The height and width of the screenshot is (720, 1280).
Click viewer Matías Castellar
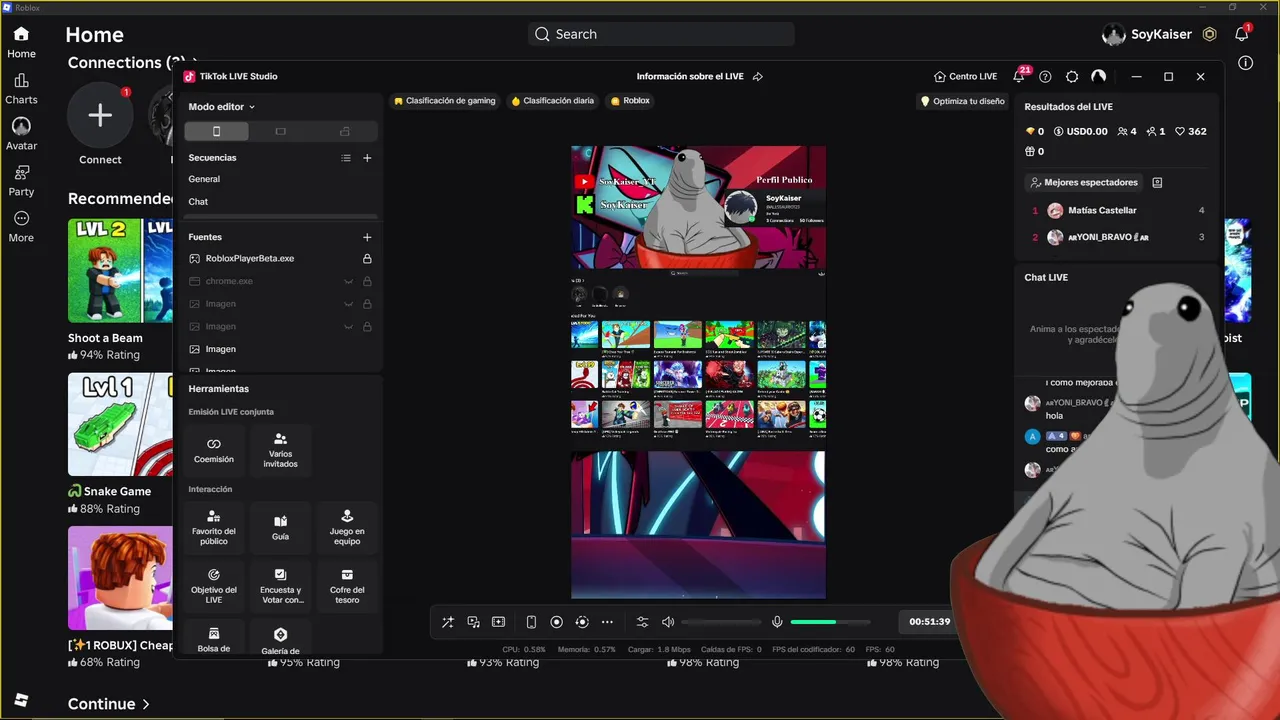pos(1102,211)
